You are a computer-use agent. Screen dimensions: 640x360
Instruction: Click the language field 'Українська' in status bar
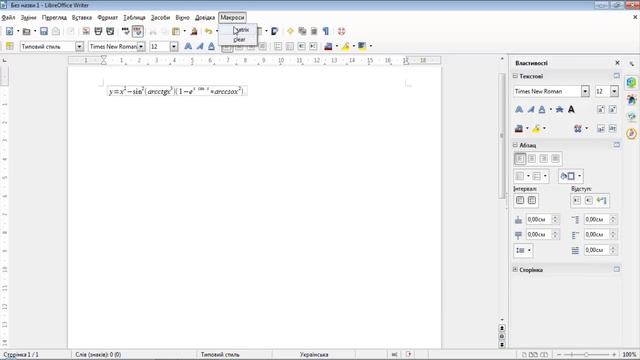[x=314, y=355]
